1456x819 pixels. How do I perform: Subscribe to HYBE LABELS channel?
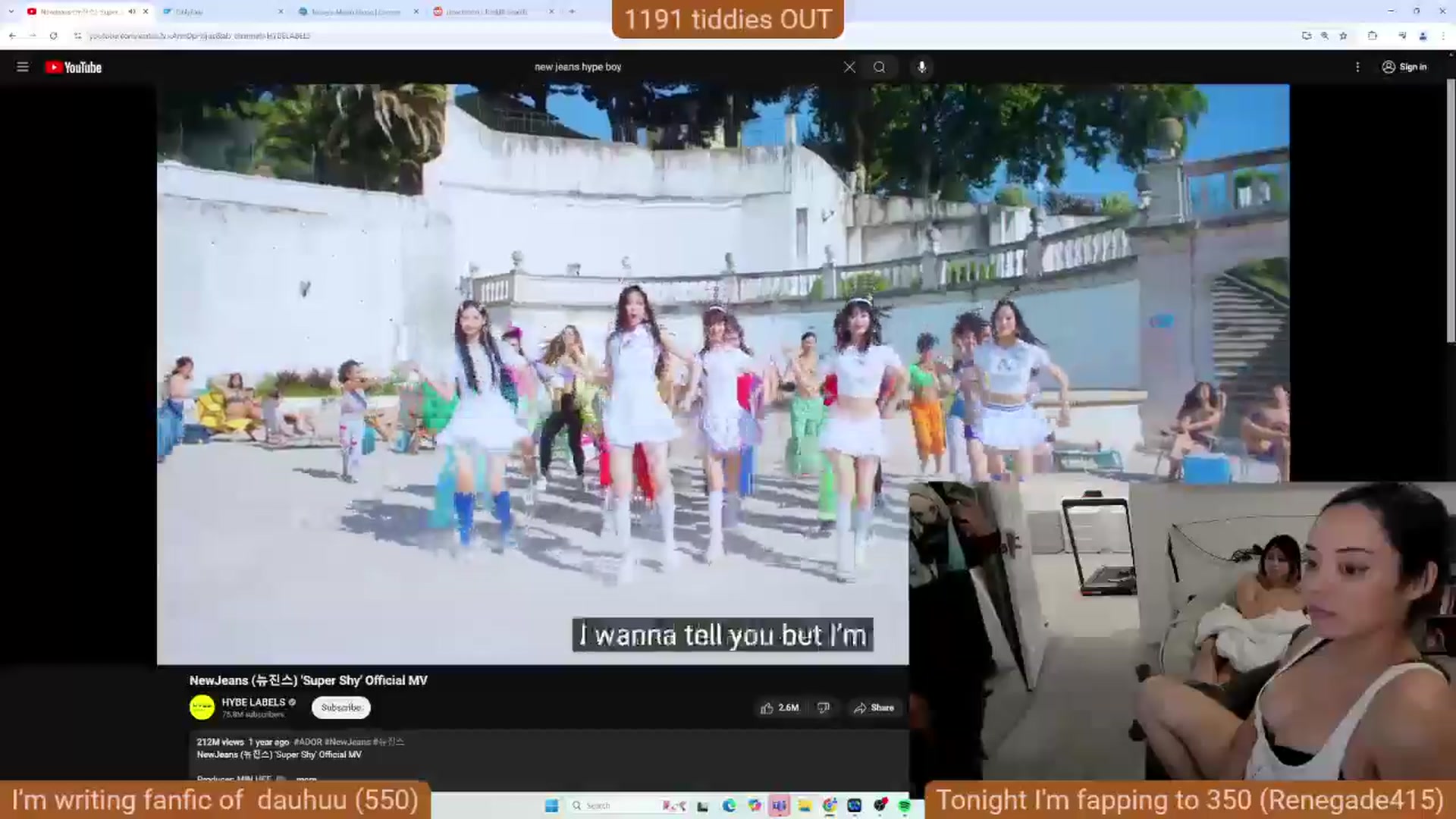coord(341,708)
